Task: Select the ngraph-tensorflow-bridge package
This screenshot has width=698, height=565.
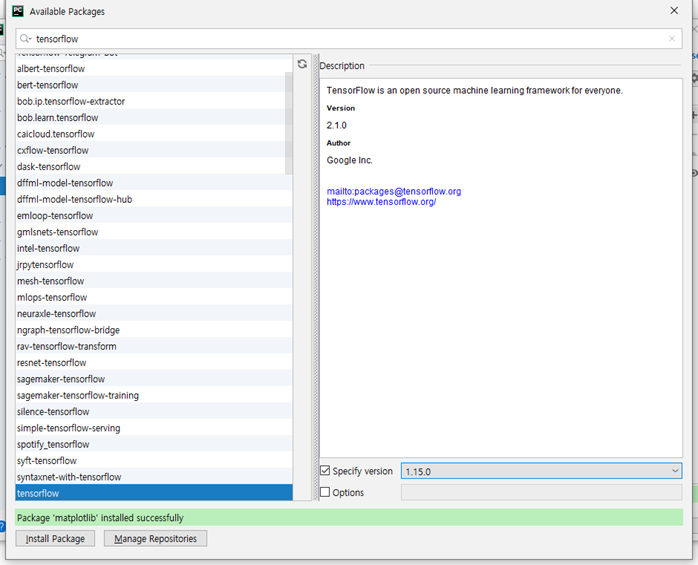Action: point(154,330)
